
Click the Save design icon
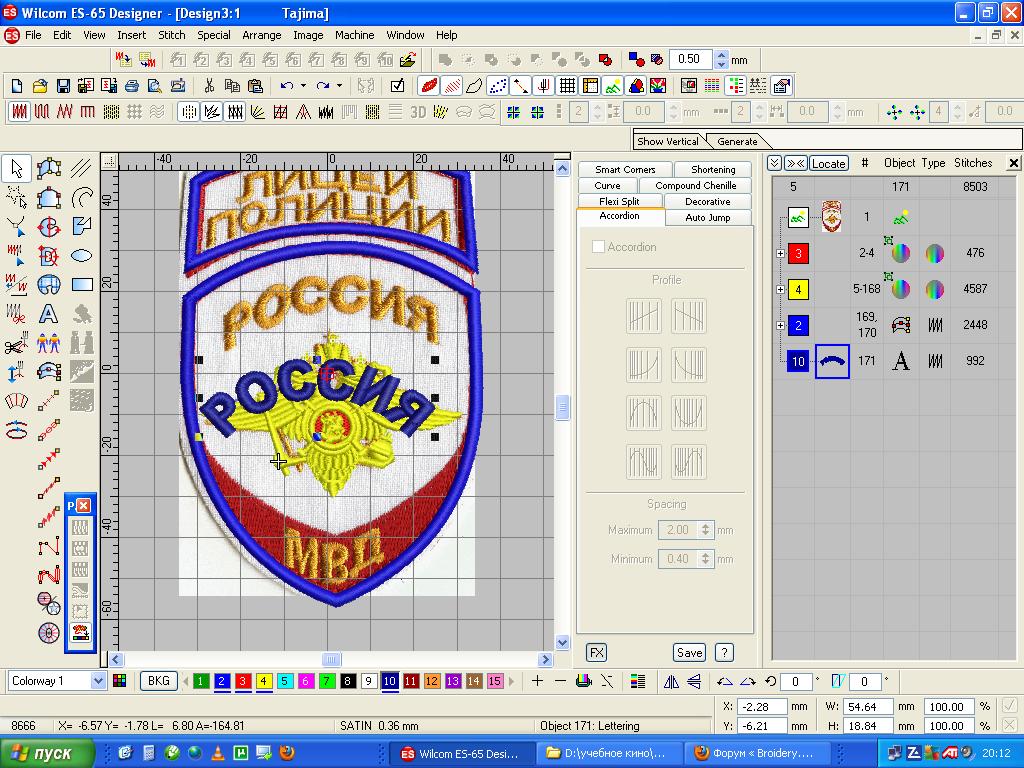(63, 86)
